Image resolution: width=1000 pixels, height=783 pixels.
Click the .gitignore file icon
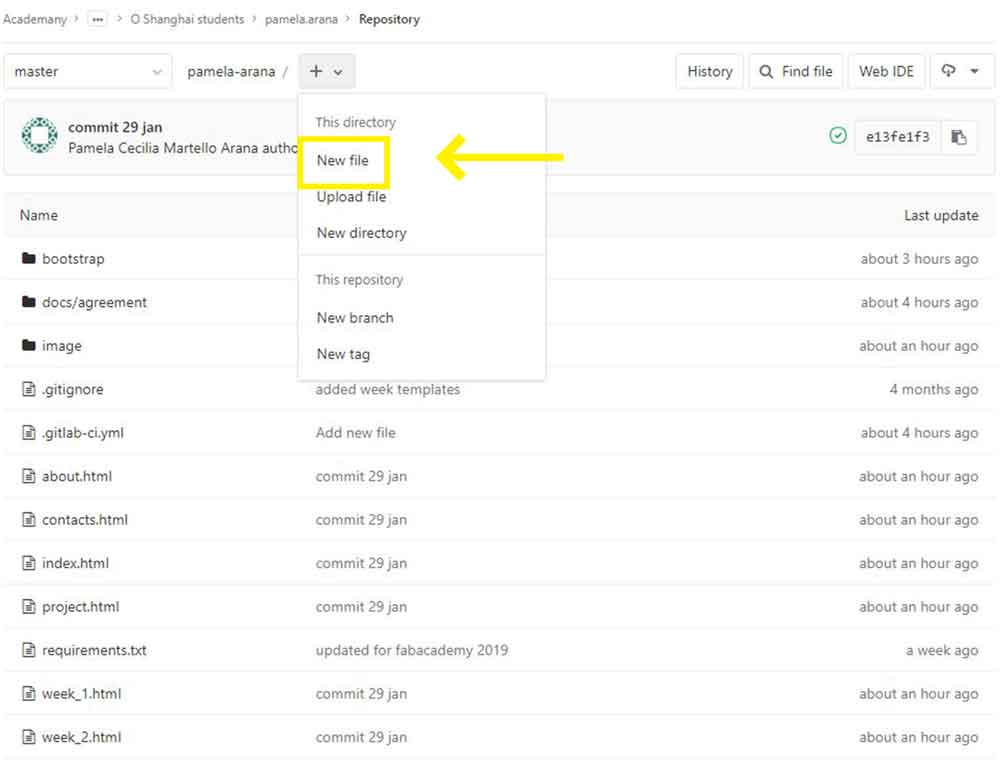coord(29,390)
